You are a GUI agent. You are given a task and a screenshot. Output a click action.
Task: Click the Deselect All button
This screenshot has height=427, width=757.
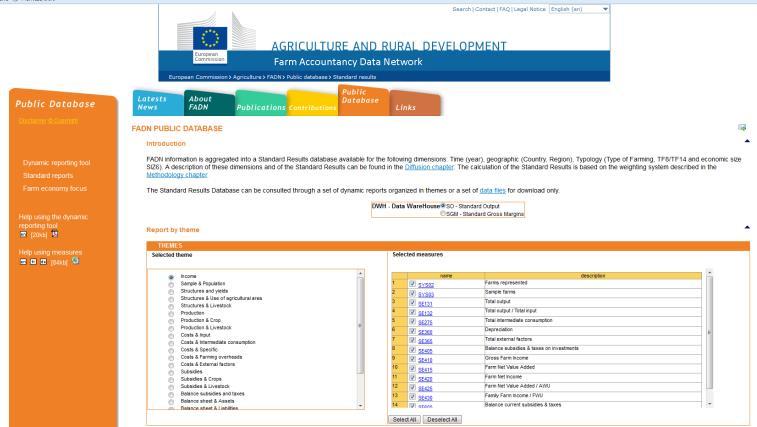pos(442,420)
